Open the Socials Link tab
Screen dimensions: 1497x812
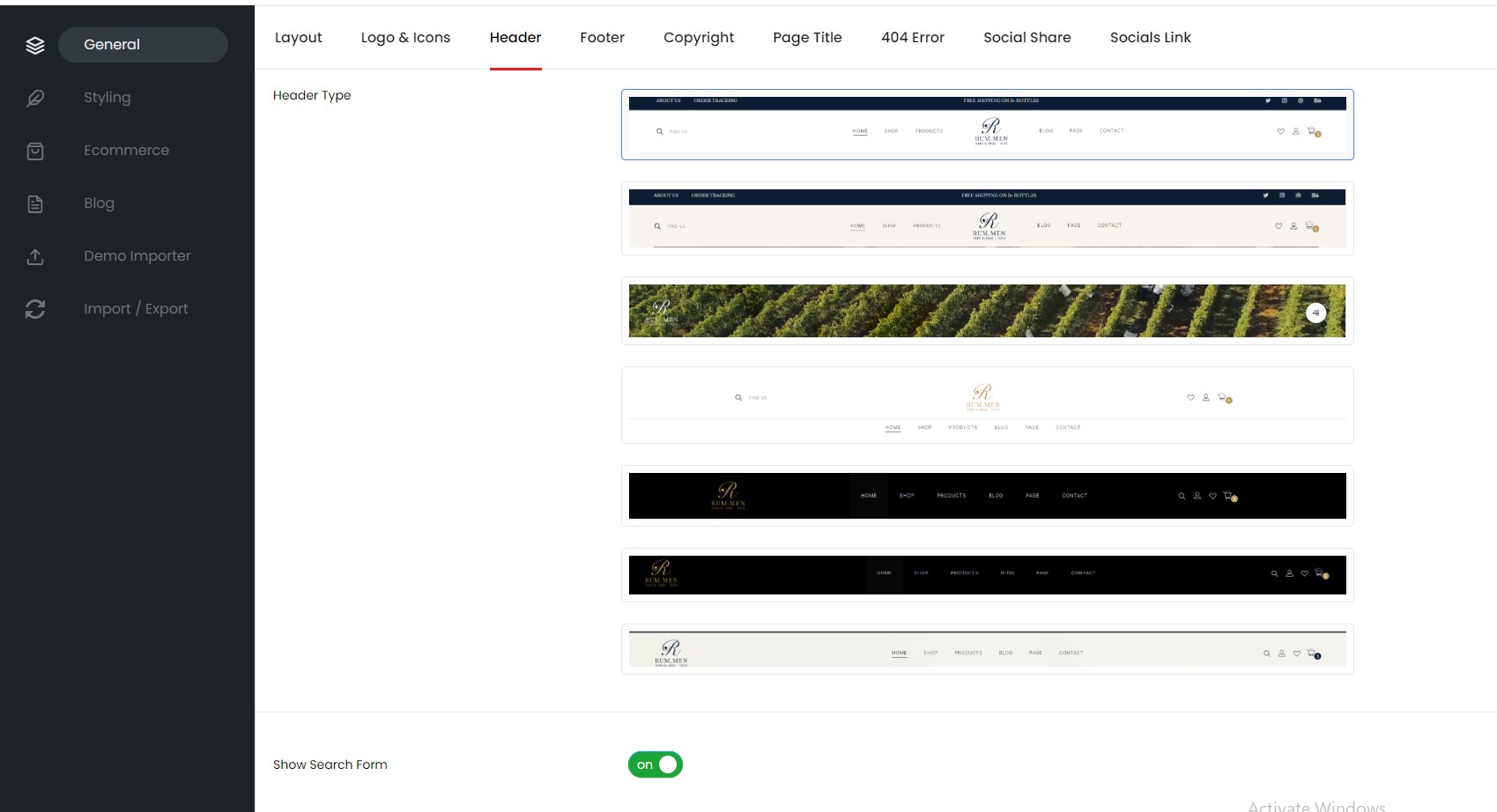pyautogui.click(x=1150, y=37)
